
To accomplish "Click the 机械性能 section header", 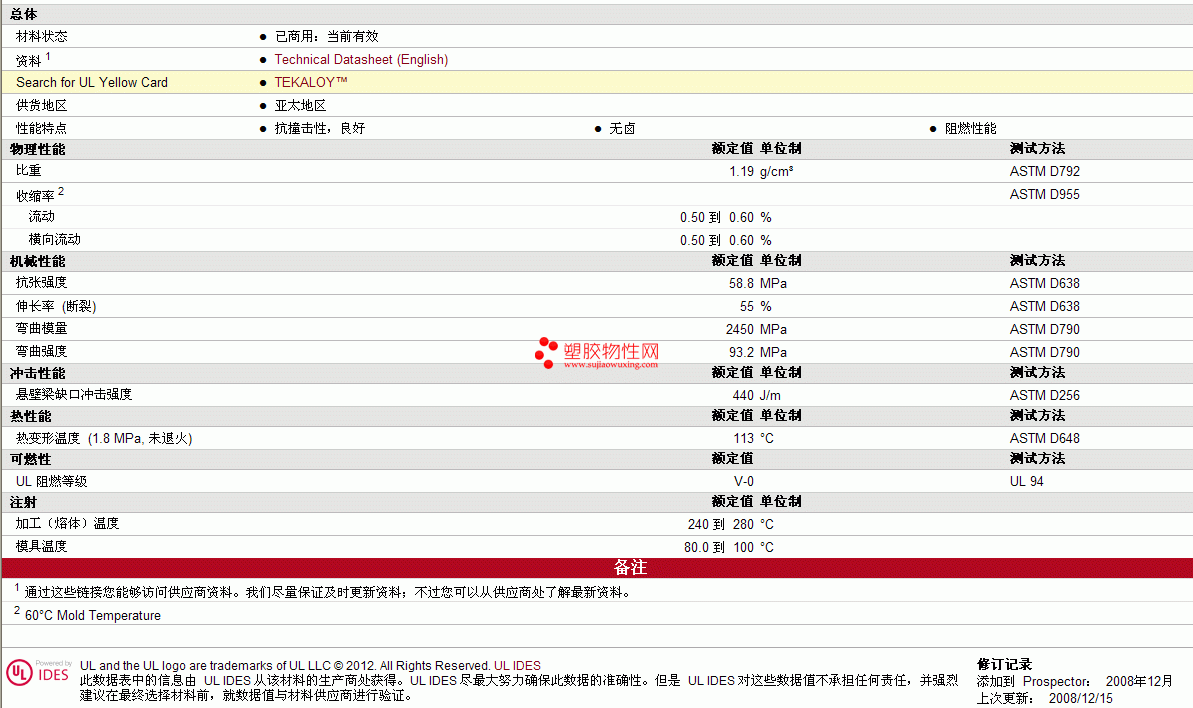I will click(x=37, y=261).
